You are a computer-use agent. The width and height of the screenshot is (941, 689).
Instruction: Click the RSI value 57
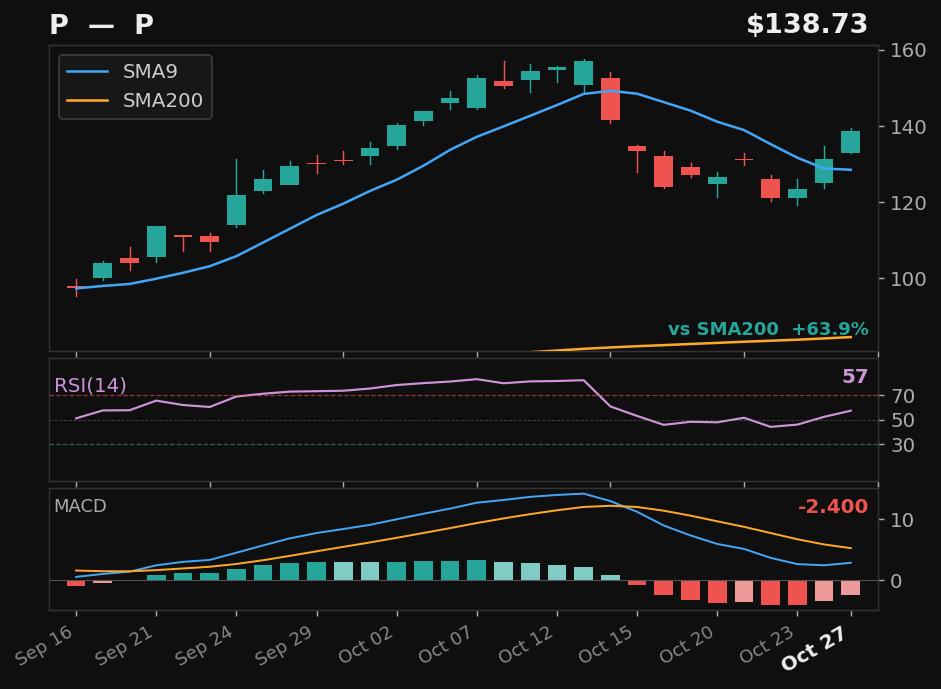tap(855, 376)
